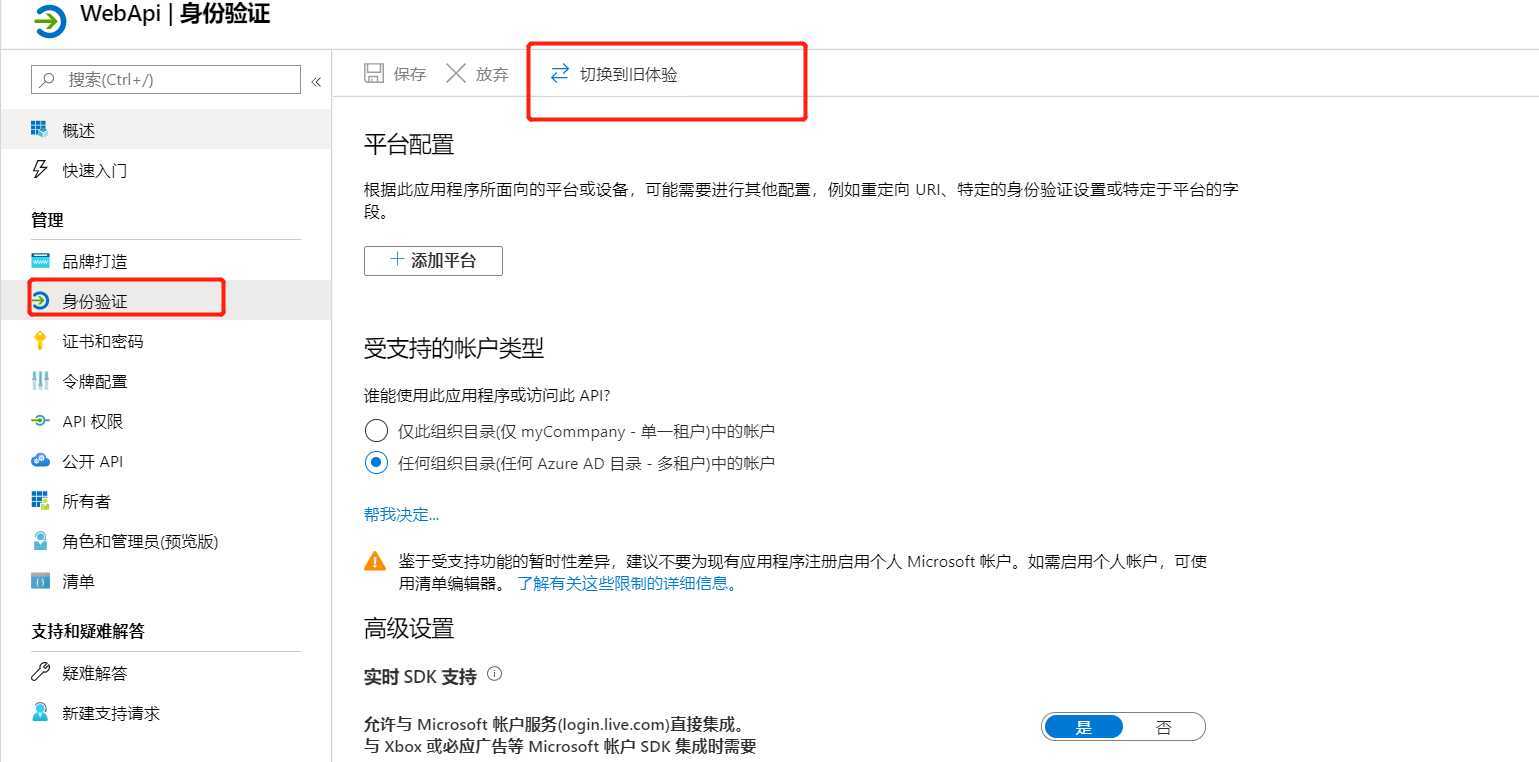Screen dimensions: 1539x762
Task: Click the 放弃 X icon
Action: click(x=456, y=73)
